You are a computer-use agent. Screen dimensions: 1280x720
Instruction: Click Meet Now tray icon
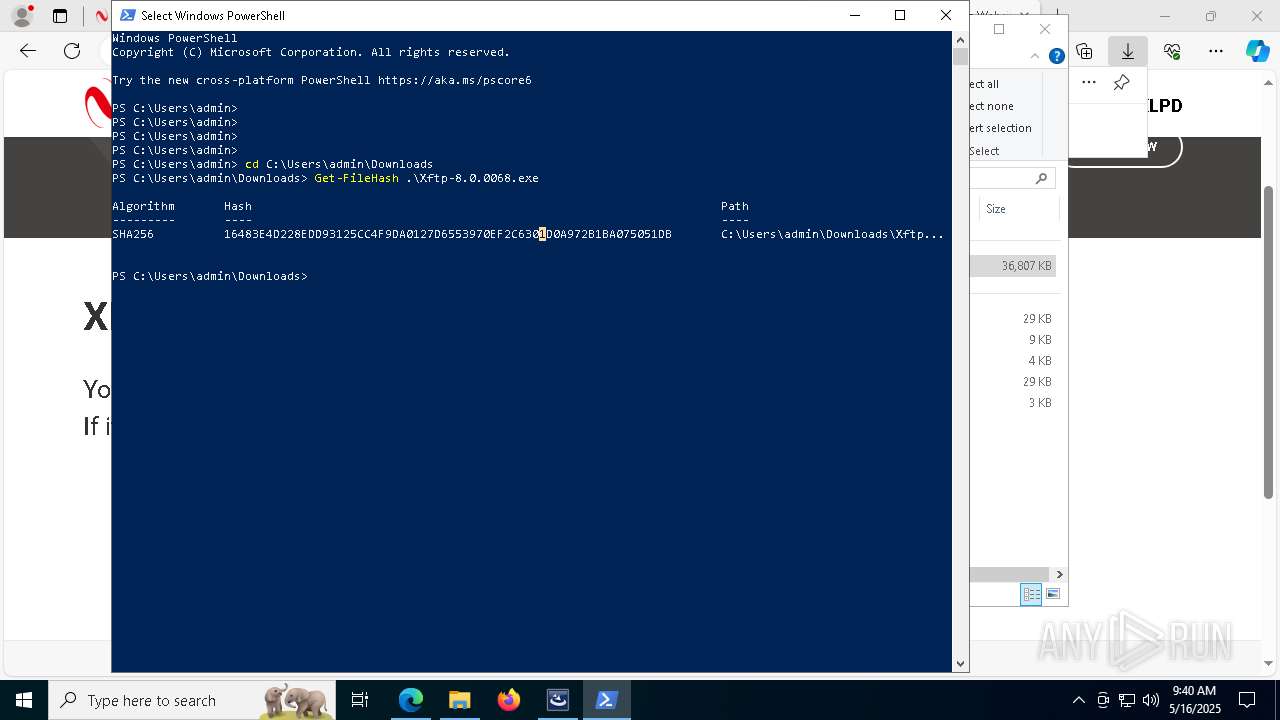(1103, 700)
